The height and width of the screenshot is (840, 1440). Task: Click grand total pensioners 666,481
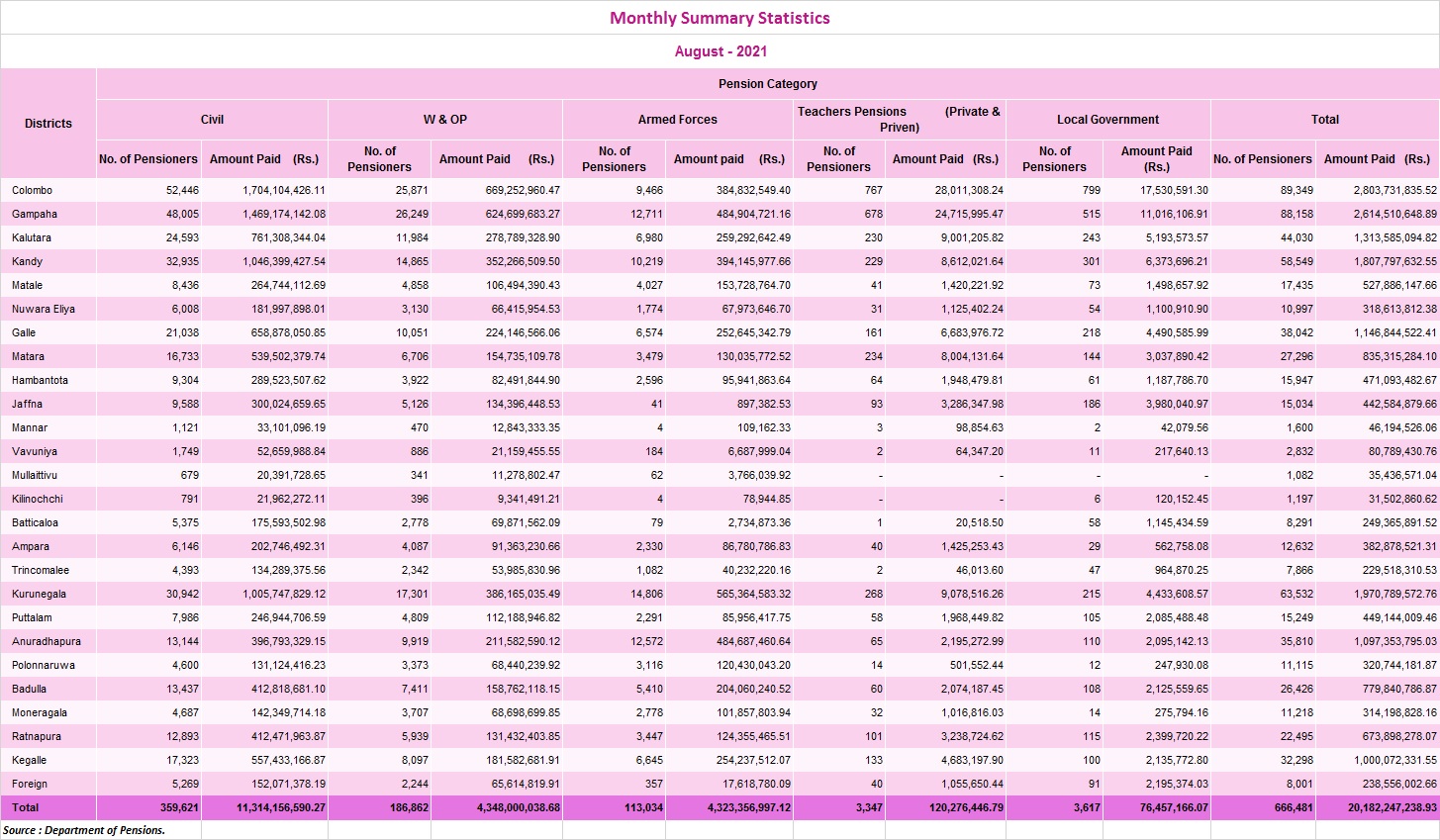click(1293, 807)
